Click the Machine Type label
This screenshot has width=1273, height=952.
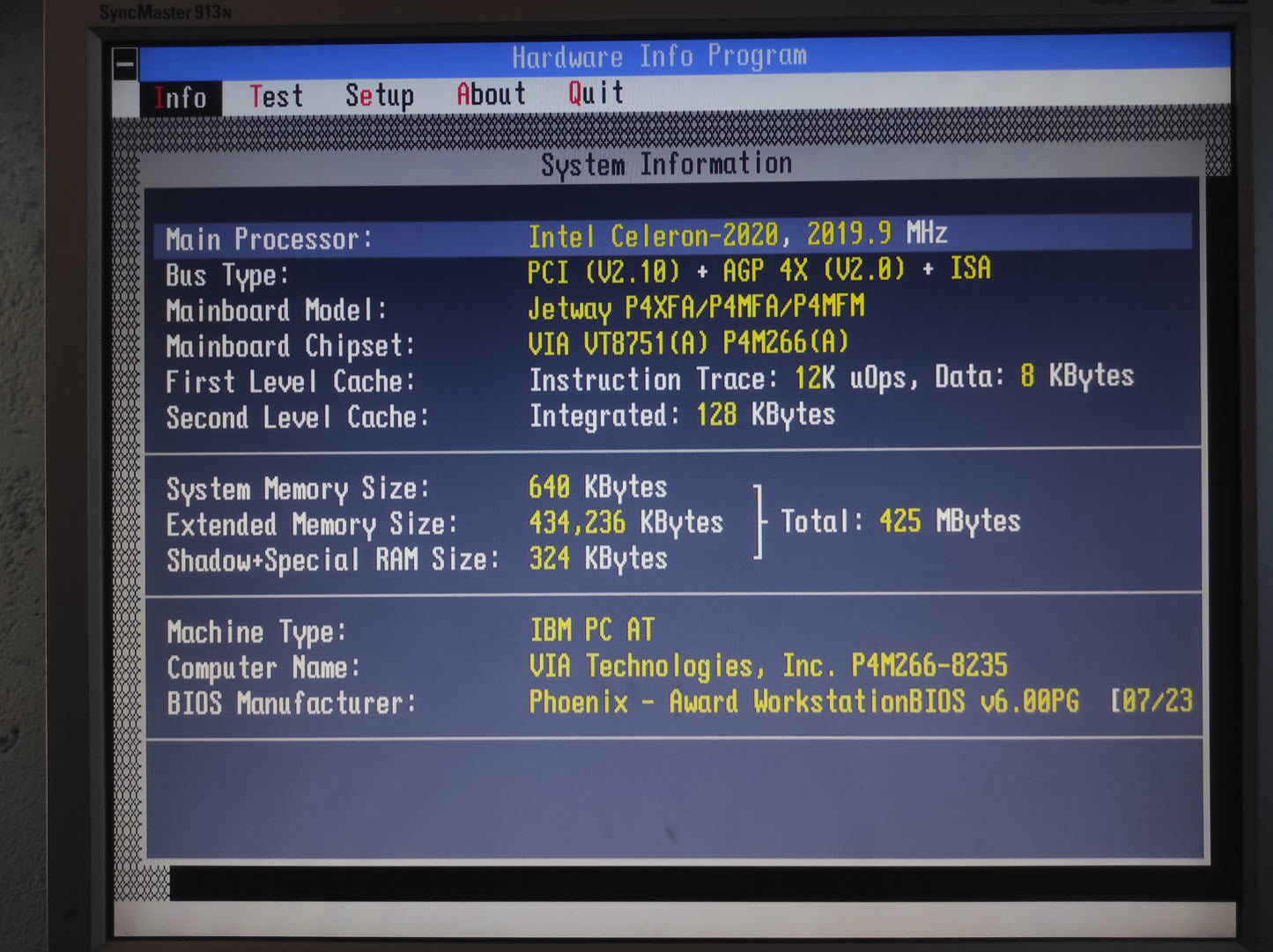pos(256,632)
